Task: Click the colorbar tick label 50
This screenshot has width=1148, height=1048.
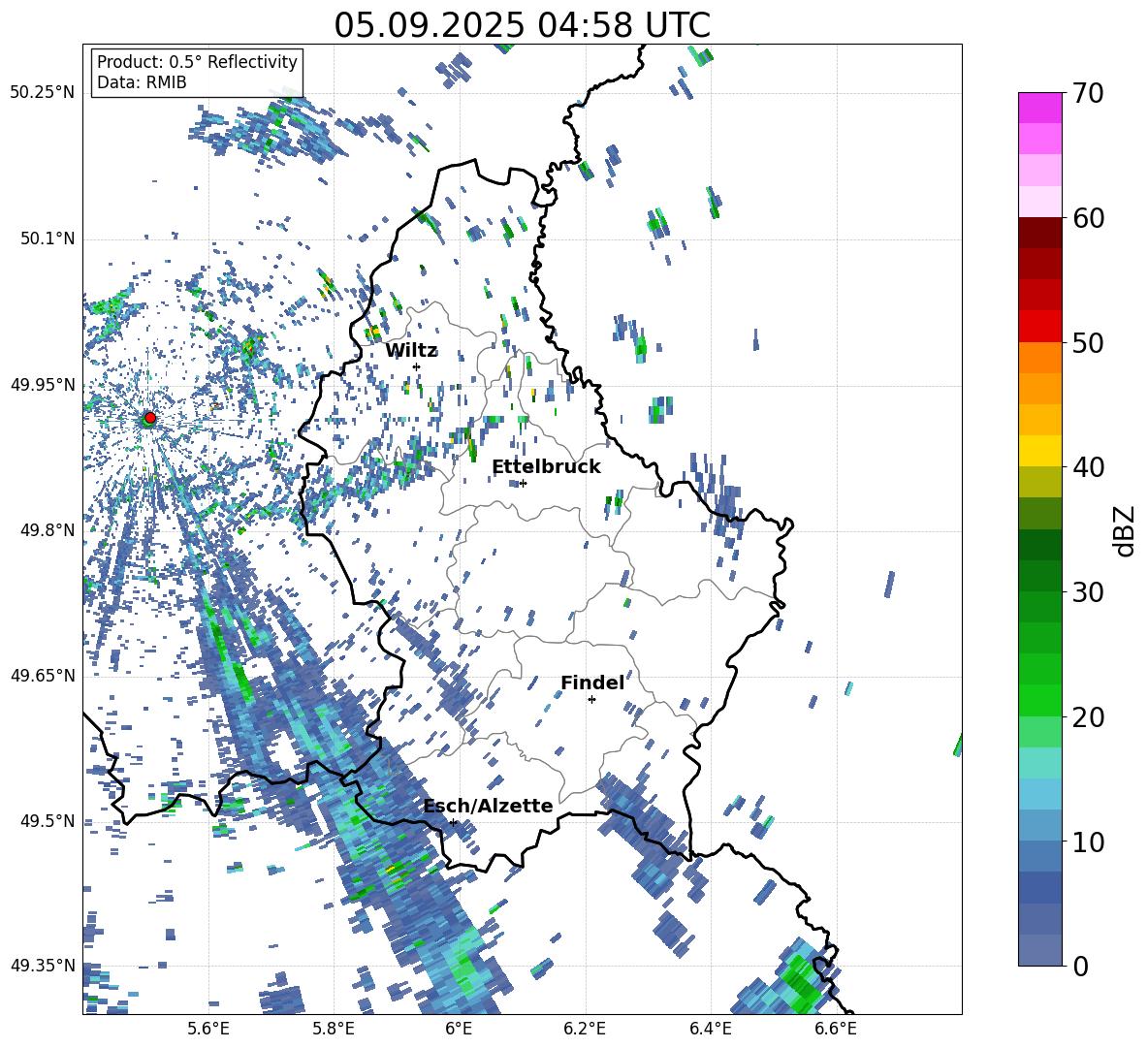Action: tap(1088, 342)
